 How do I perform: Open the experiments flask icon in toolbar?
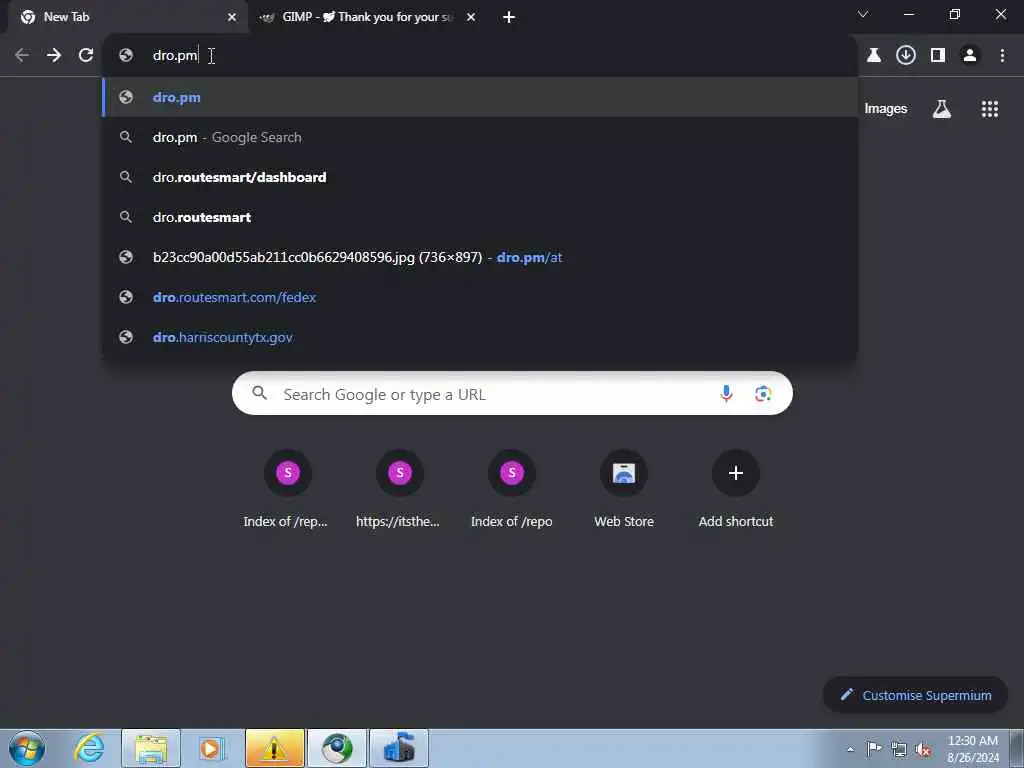[874, 56]
